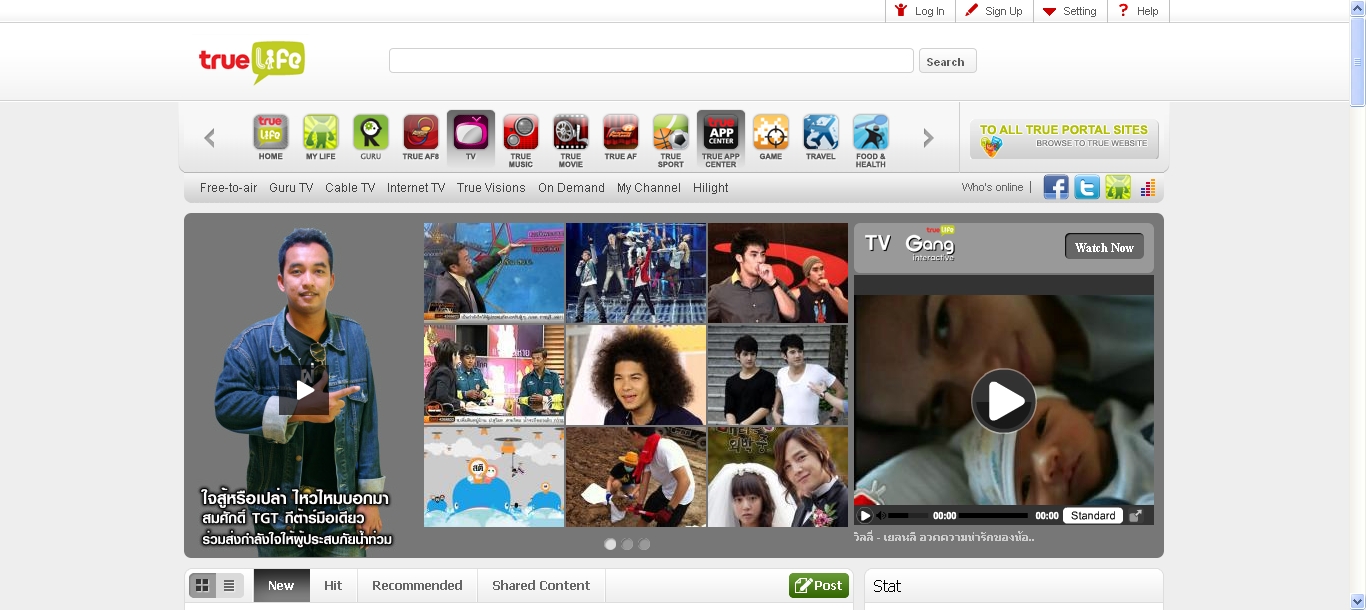Open the TRUE AF8 portal icon
Viewport: 1366px width, 610px height.
point(420,137)
